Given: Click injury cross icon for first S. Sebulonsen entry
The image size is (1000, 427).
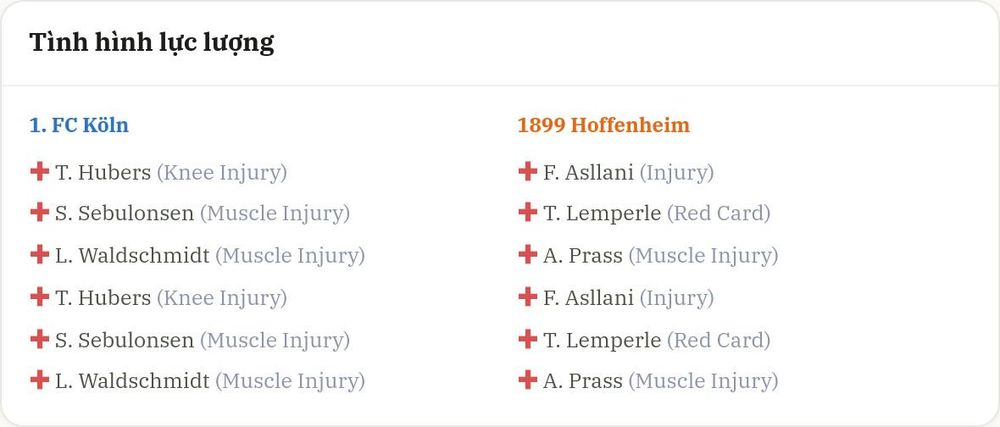Looking at the screenshot, I should (x=40, y=212).
